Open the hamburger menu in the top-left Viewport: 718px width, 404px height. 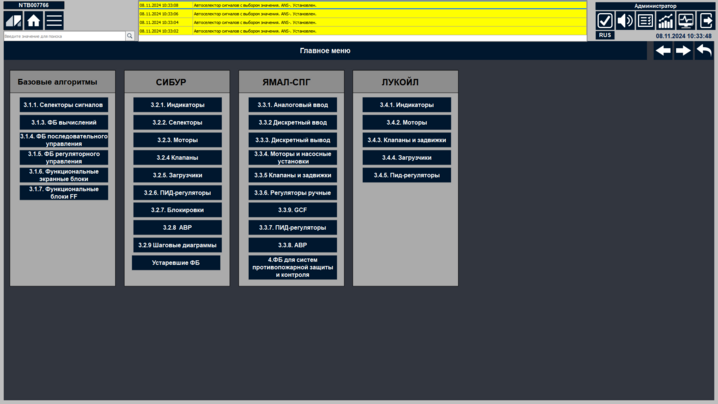click(54, 20)
